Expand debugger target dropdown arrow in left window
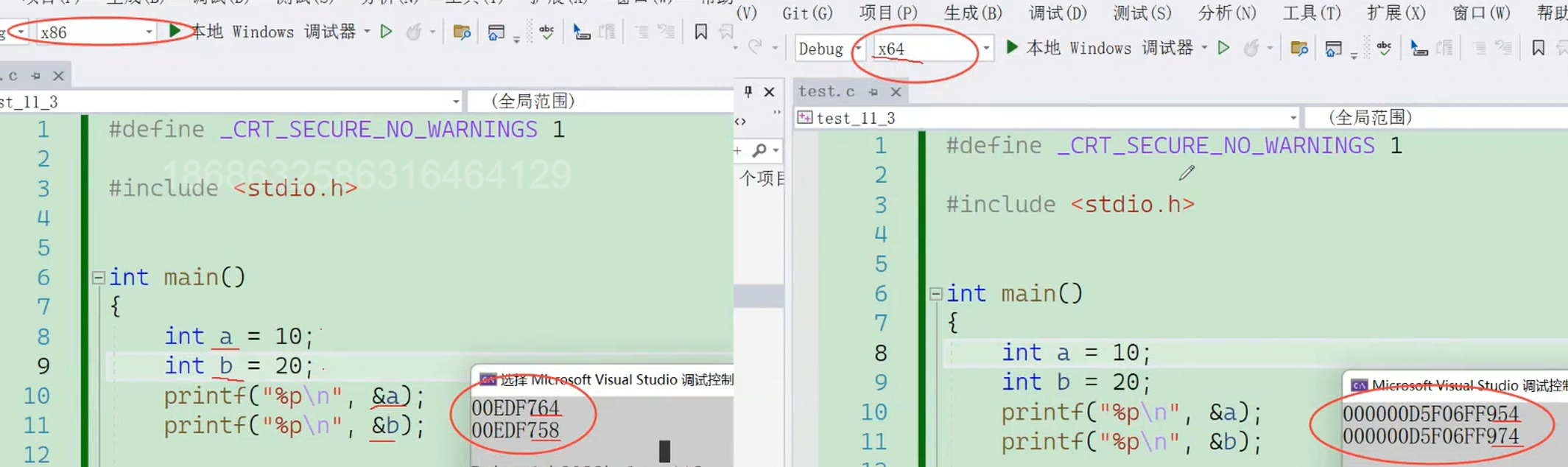1568x467 pixels. tap(367, 32)
